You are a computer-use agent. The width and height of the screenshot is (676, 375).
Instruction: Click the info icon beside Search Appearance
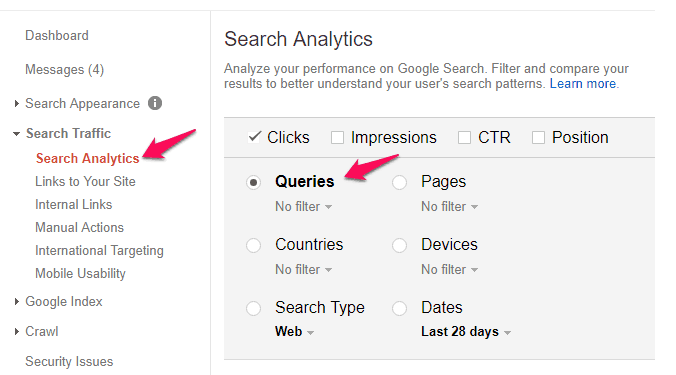[x=155, y=103]
